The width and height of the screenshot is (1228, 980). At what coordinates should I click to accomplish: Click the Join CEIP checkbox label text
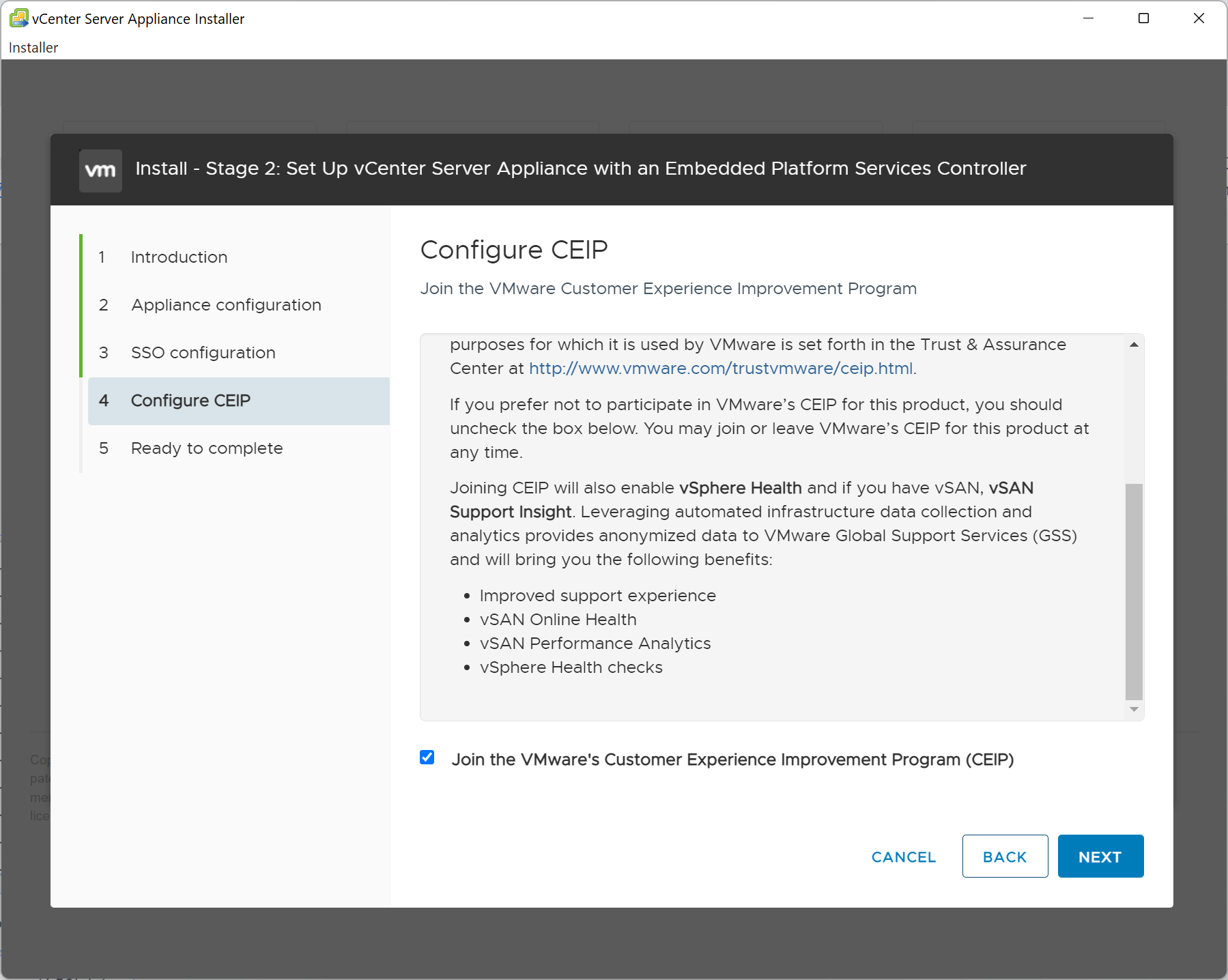point(732,760)
